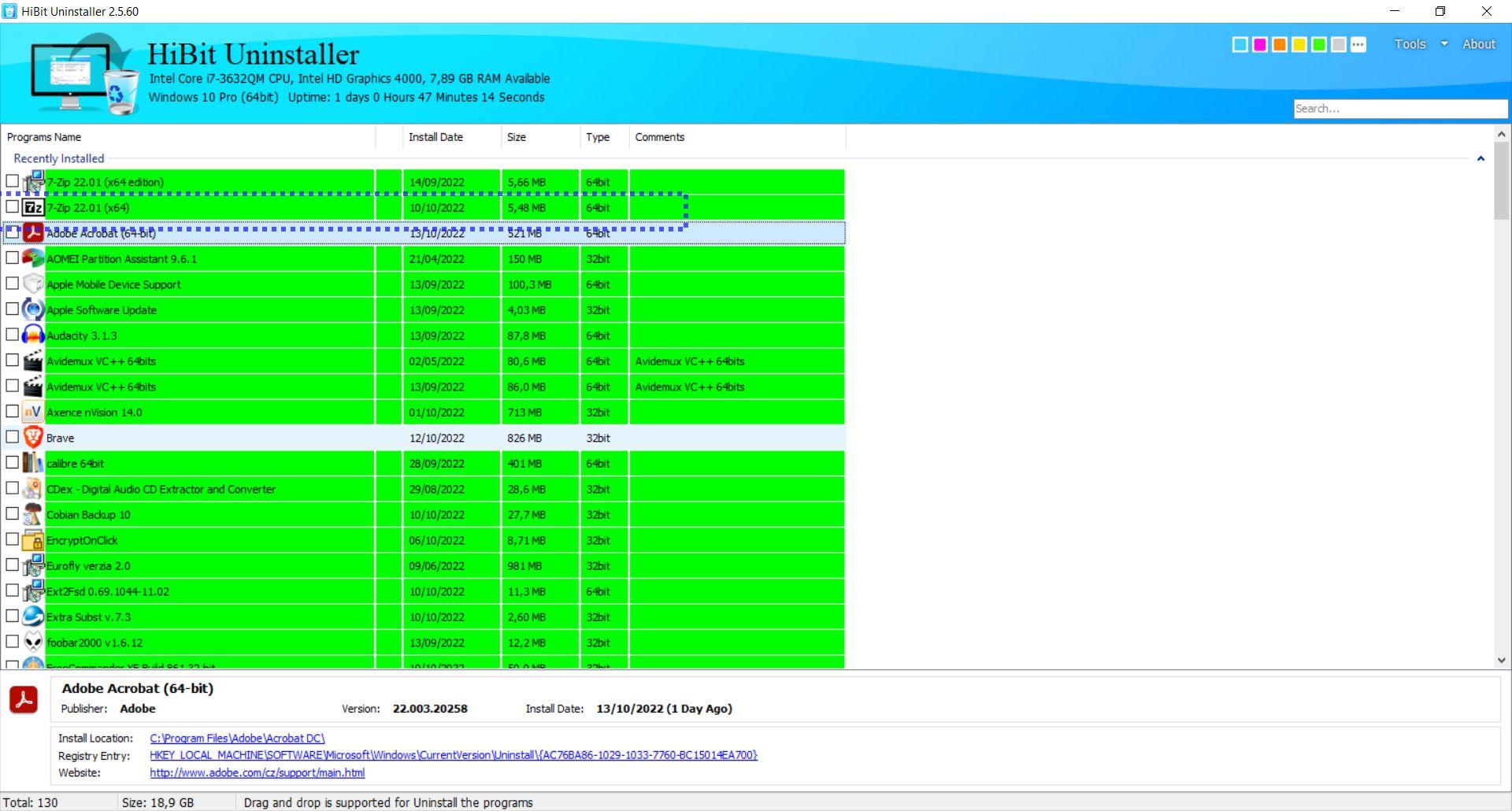1512x811 pixels.
Task: Click the Axence nVision icon
Action: [33, 412]
